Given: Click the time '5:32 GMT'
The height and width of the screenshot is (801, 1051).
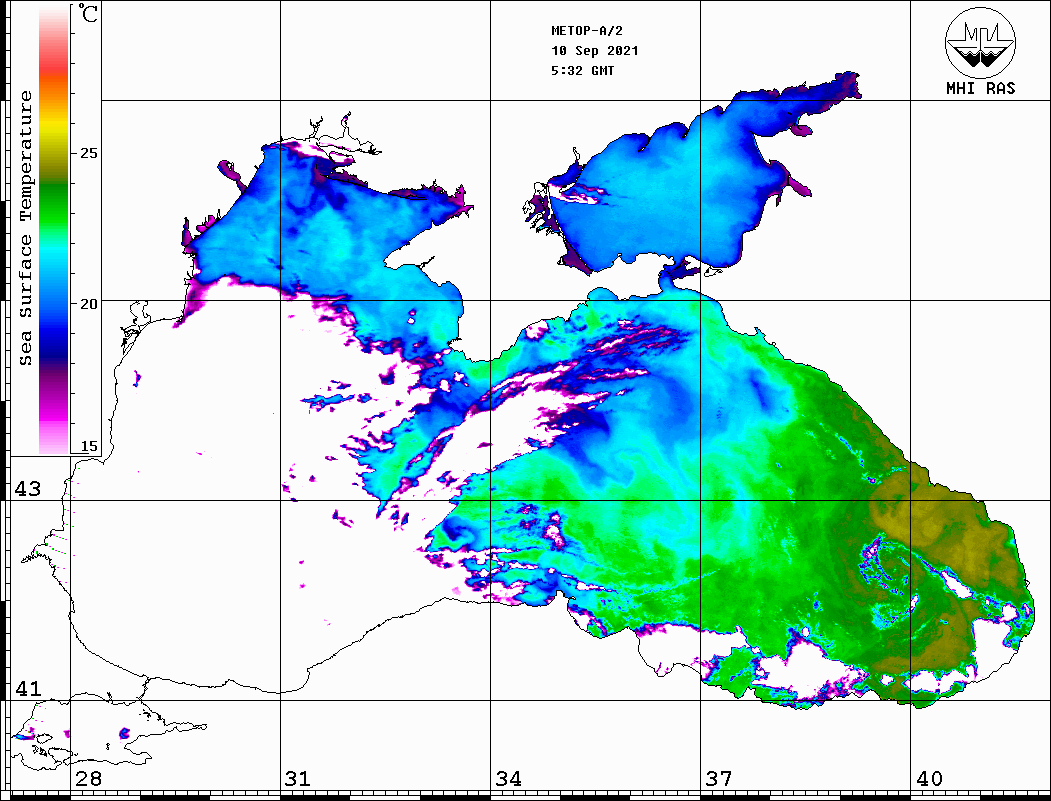Looking at the screenshot, I should (x=582, y=70).
